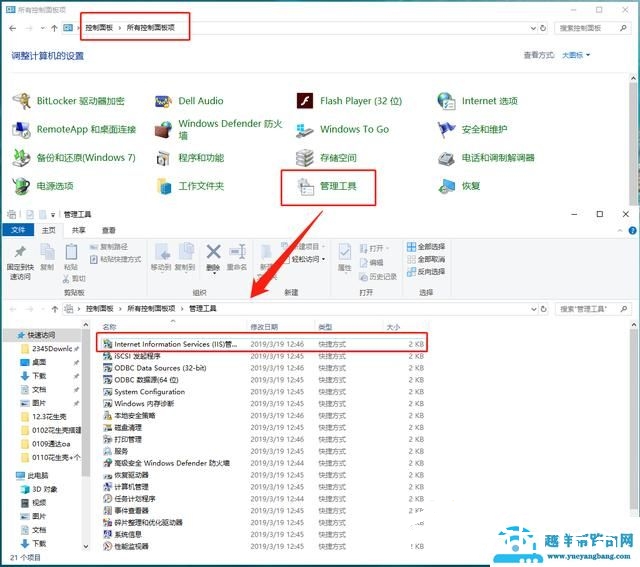Click back arrow in control panel window
640x567 pixels.
(13, 28)
